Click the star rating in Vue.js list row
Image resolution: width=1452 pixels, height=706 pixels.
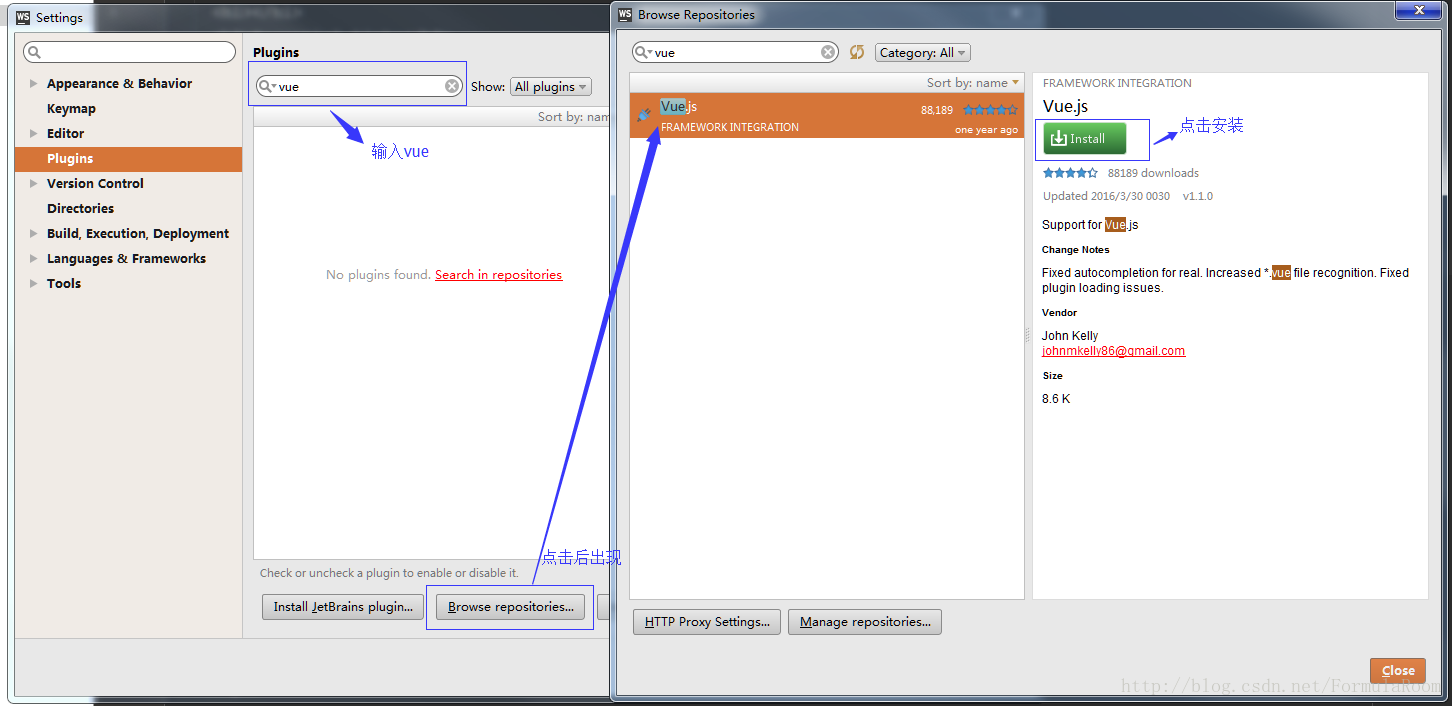pos(990,110)
